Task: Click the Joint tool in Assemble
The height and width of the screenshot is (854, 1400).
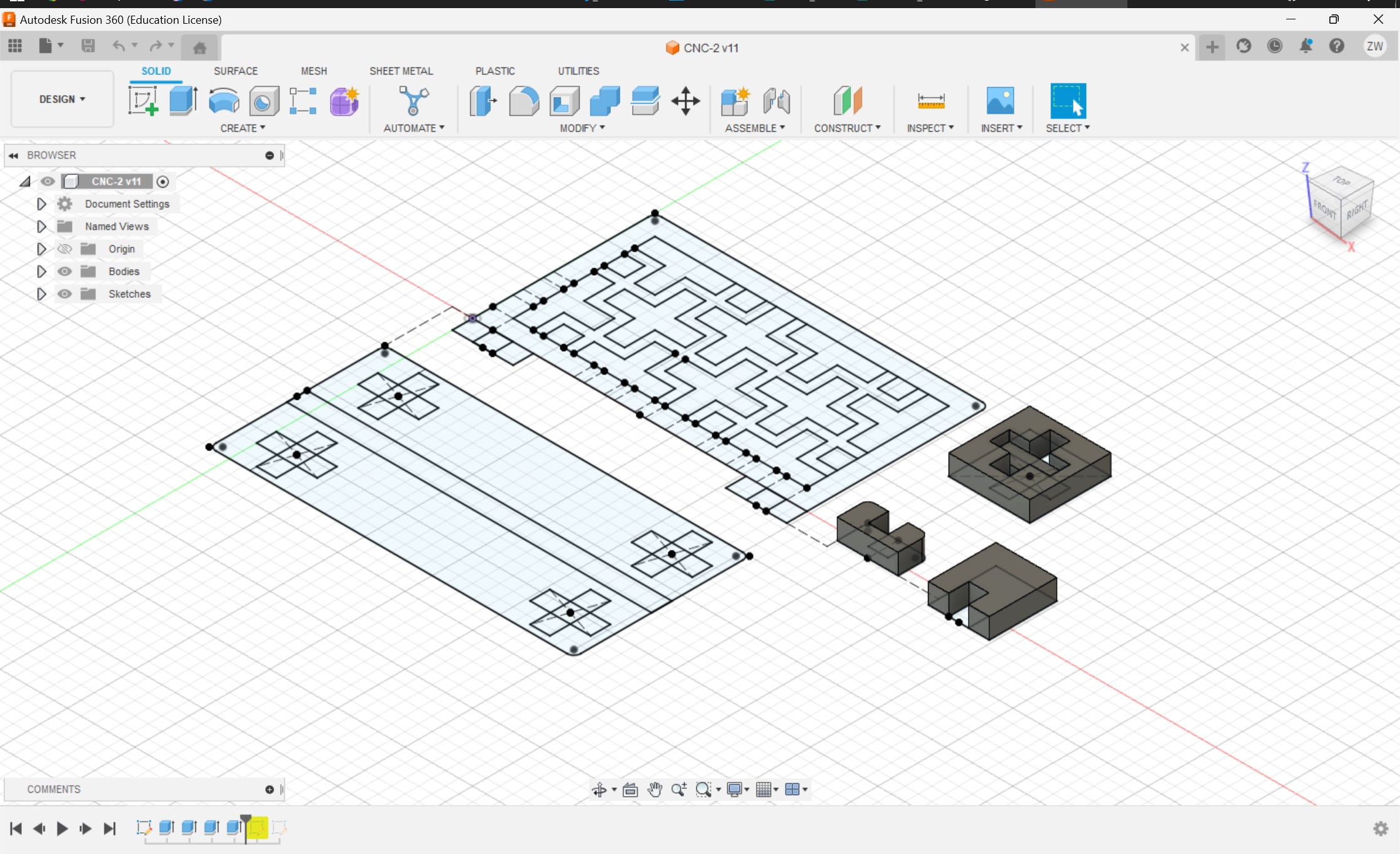Action: point(777,101)
